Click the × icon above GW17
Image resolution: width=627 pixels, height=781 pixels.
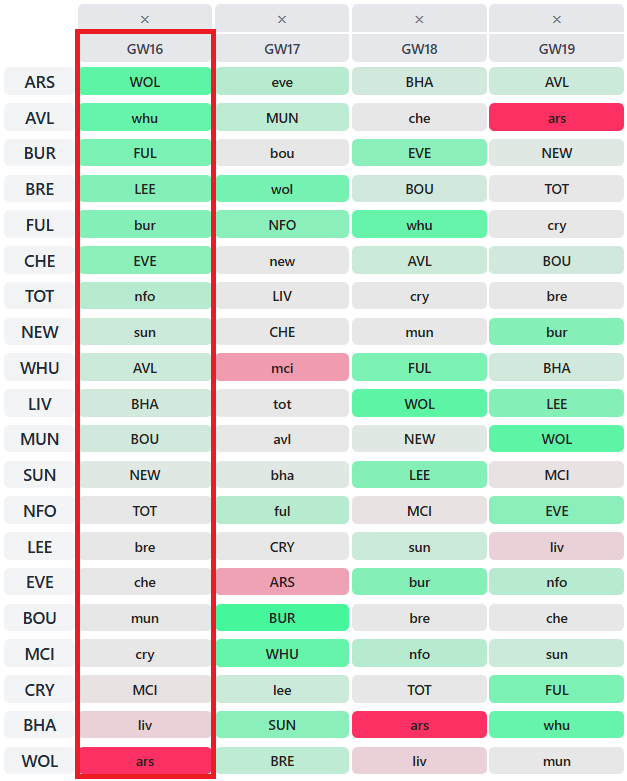282,19
